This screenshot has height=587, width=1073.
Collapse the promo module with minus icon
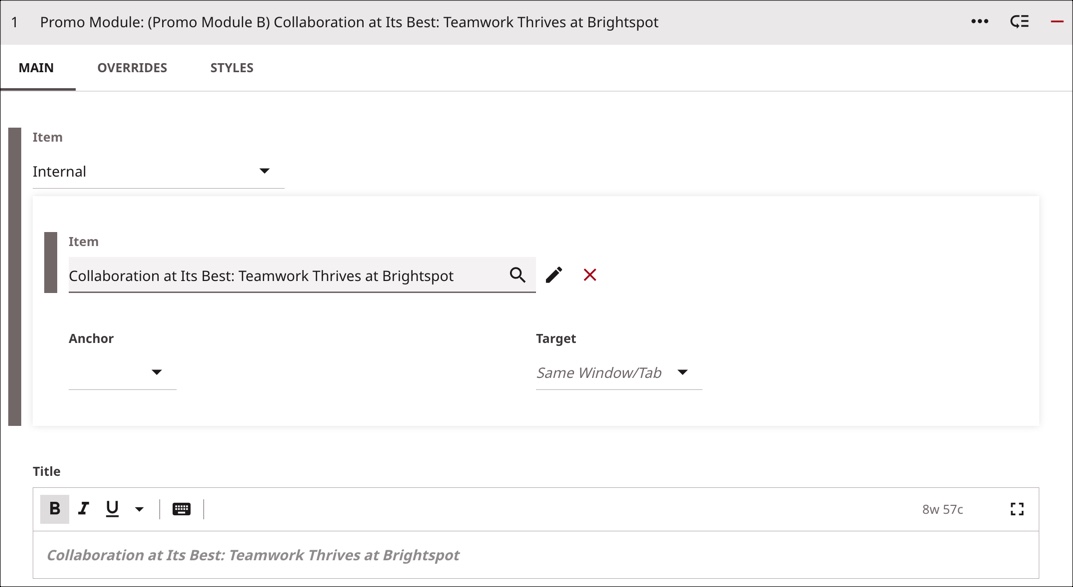click(x=1057, y=22)
